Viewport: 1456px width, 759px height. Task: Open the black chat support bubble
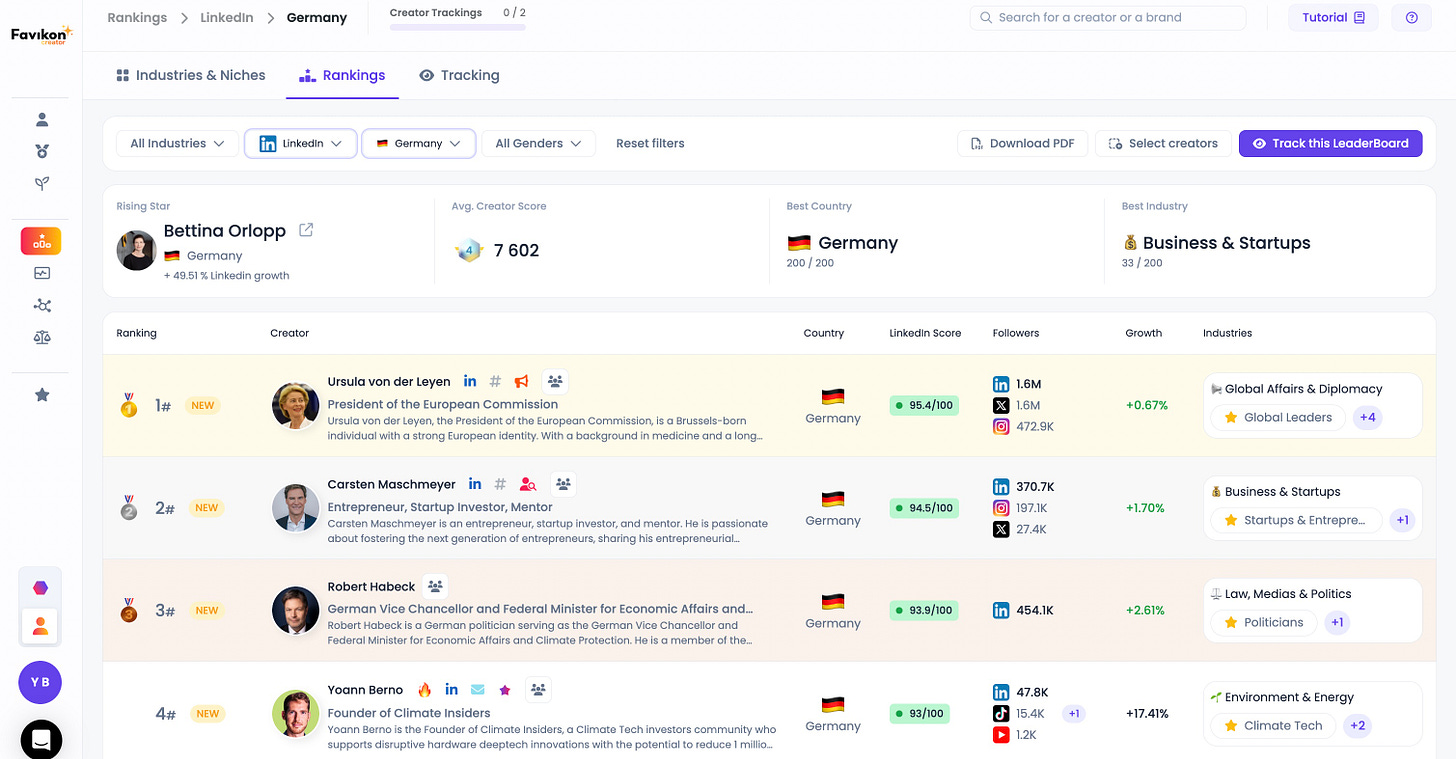coord(41,740)
